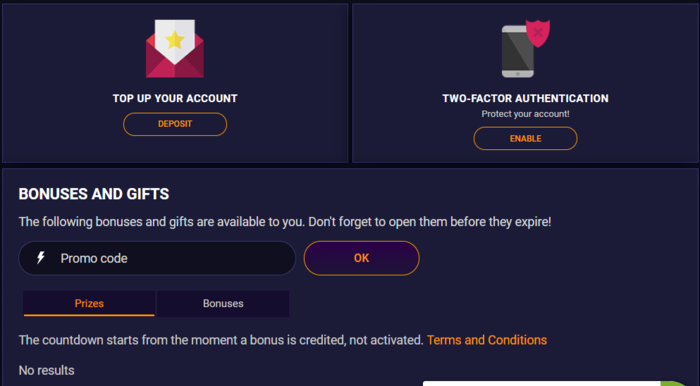
Task: Click the TOP UP YOUR ACCOUNT heading
Action: [x=175, y=99]
